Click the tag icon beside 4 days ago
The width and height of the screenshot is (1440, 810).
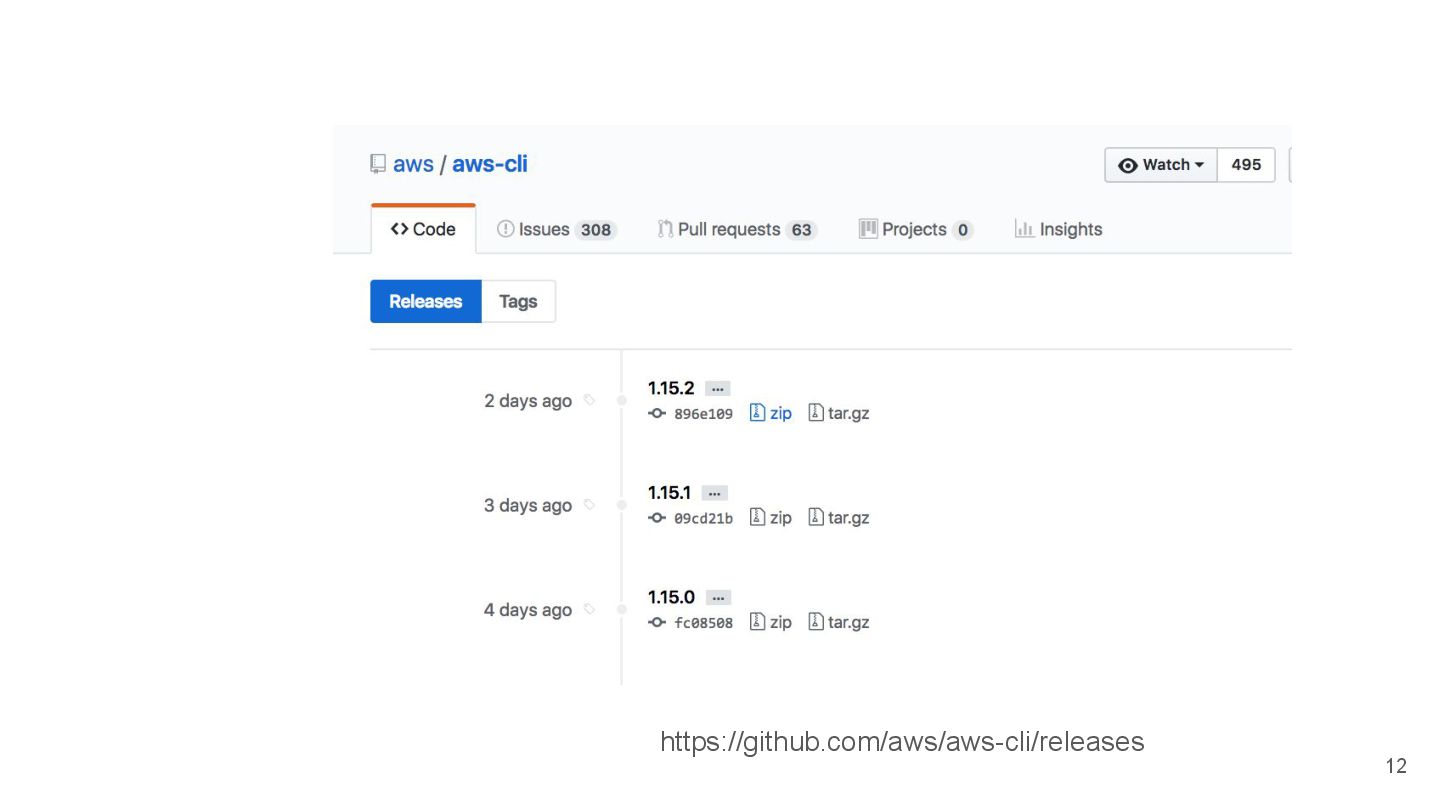(x=589, y=609)
